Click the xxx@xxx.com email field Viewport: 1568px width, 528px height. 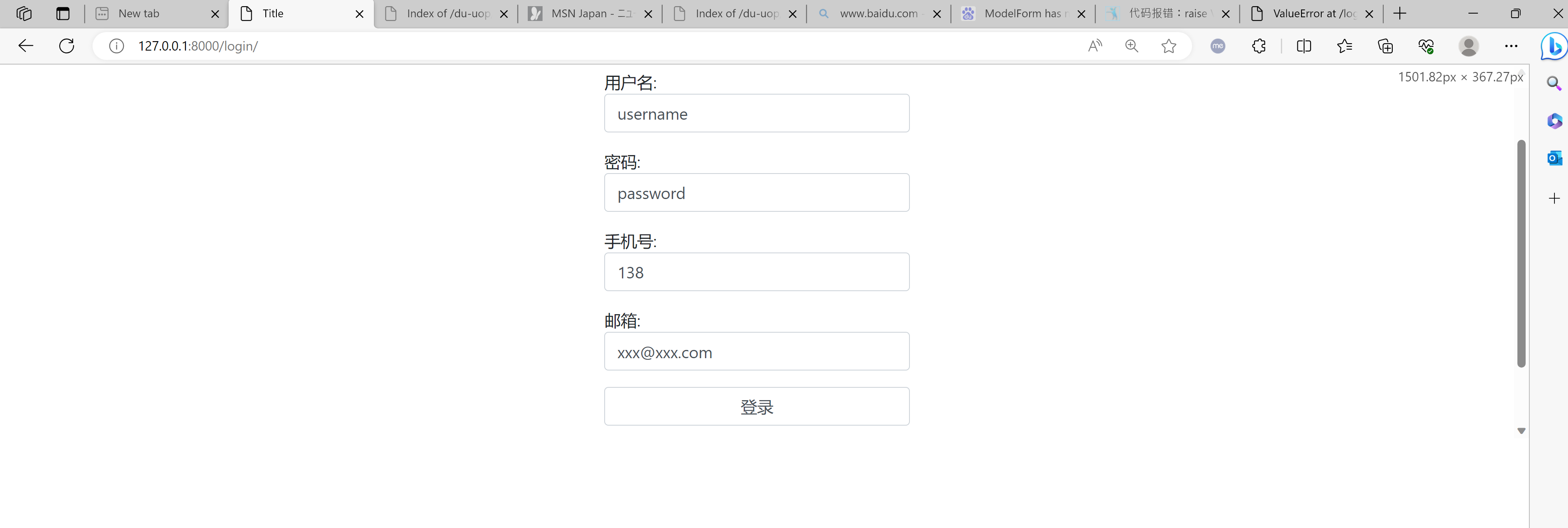pos(756,352)
